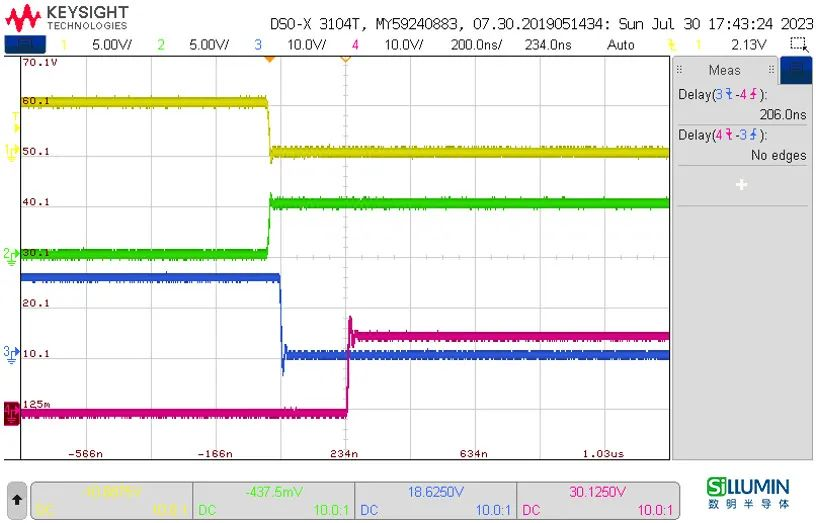
Task: Select the Delay 206.0ns measurement entry
Action: click(742, 105)
